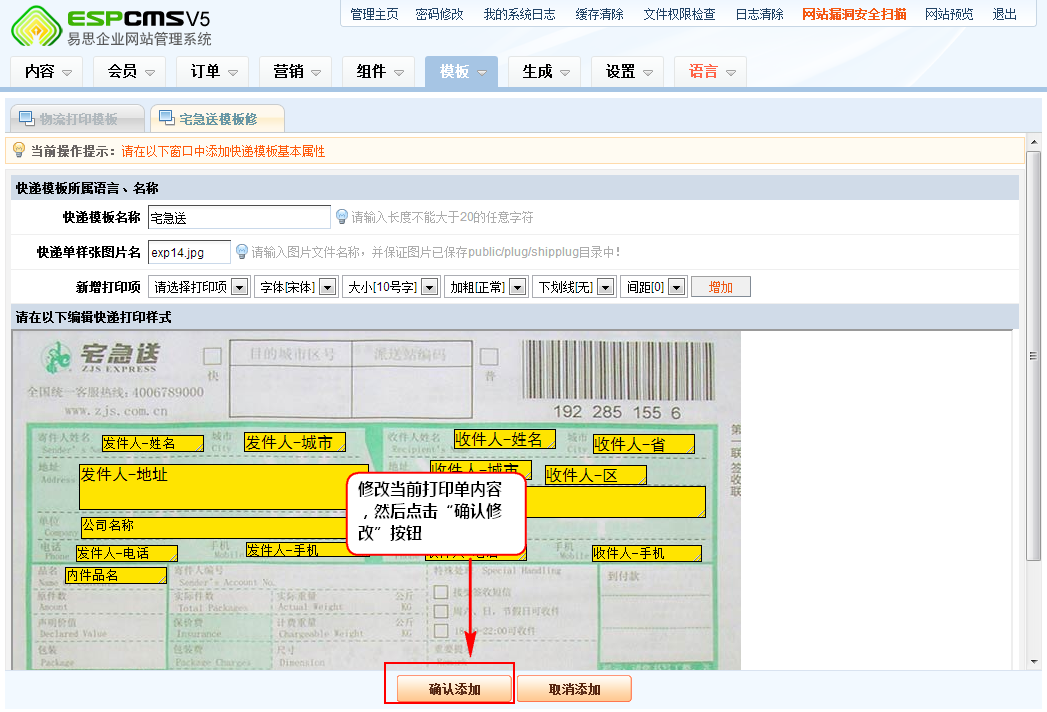Open the 内容 menu
The height and width of the screenshot is (712, 1047).
point(47,71)
